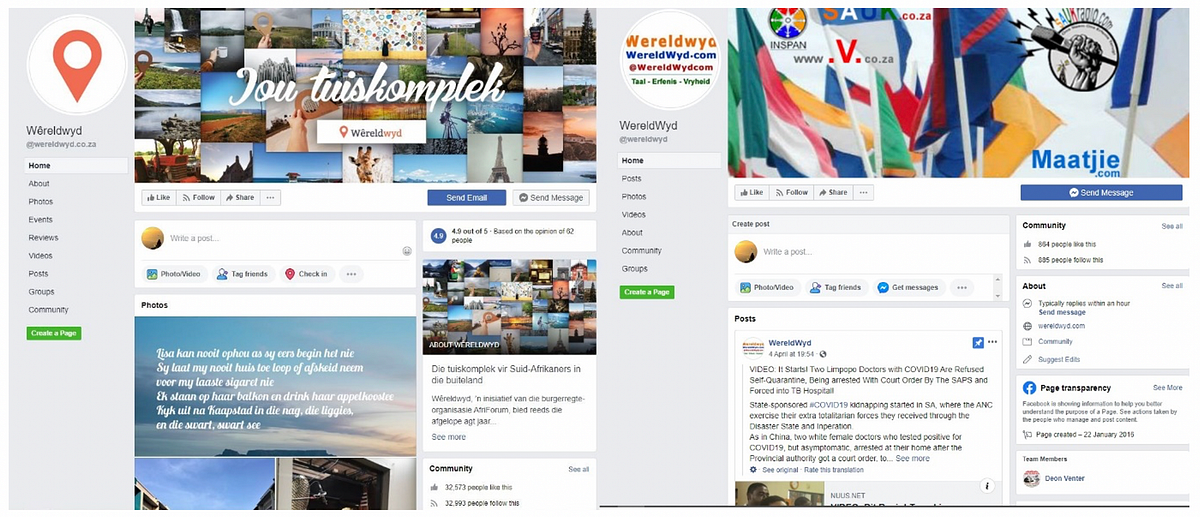Toggle Follow on the right WereldWyd page
This screenshot has width=1200, height=517.
coord(790,192)
